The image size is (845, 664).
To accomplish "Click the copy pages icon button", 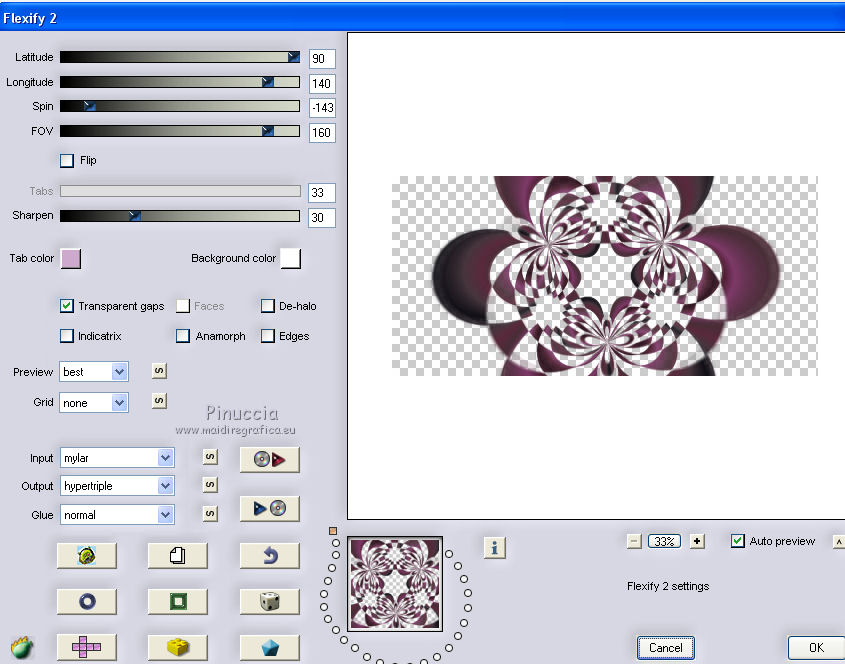I will coord(178,555).
